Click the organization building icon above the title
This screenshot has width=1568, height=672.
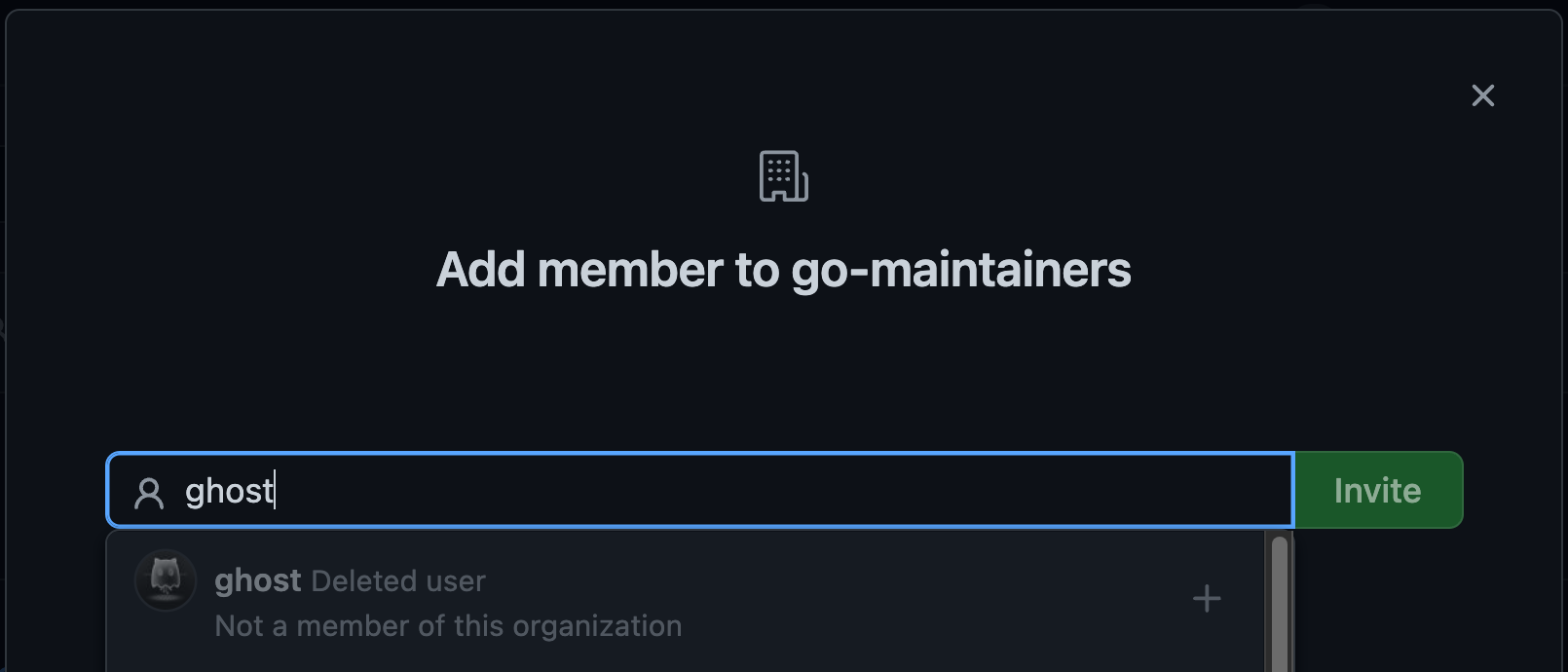pos(782,176)
